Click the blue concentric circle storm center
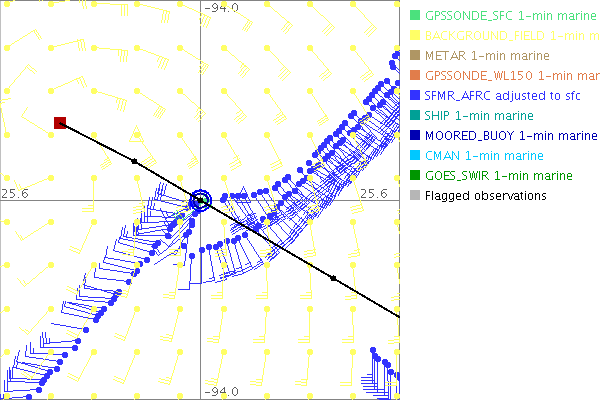This screenshot has height=400, width=600. [x=201, y=200]
